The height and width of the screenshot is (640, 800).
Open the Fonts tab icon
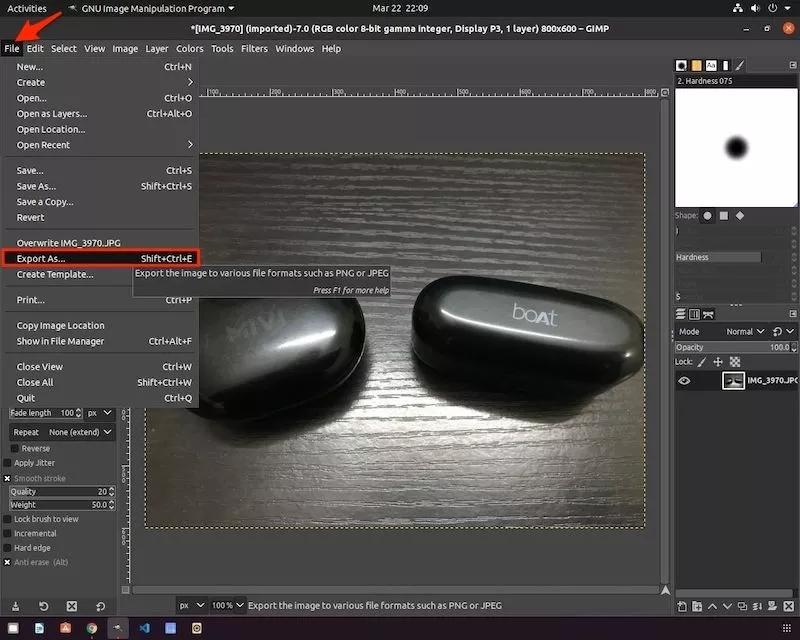click(711, 65)
